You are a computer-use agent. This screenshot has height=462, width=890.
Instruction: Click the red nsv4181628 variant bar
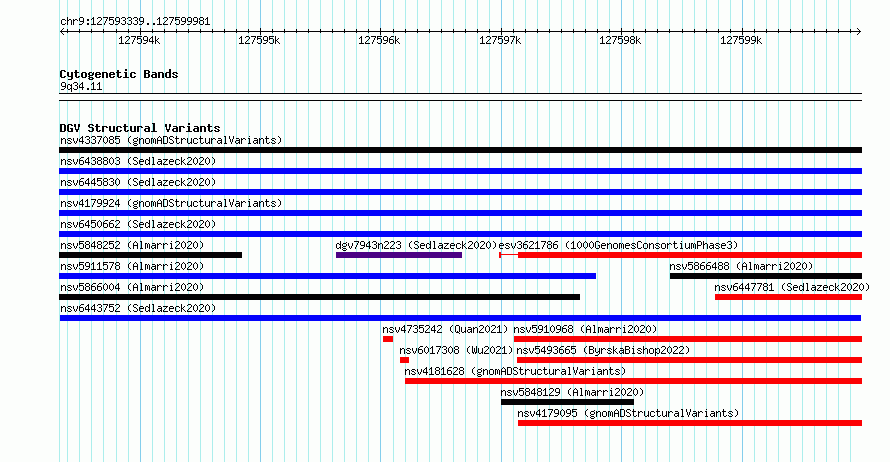pyautogui.click(x=633, y=381)
